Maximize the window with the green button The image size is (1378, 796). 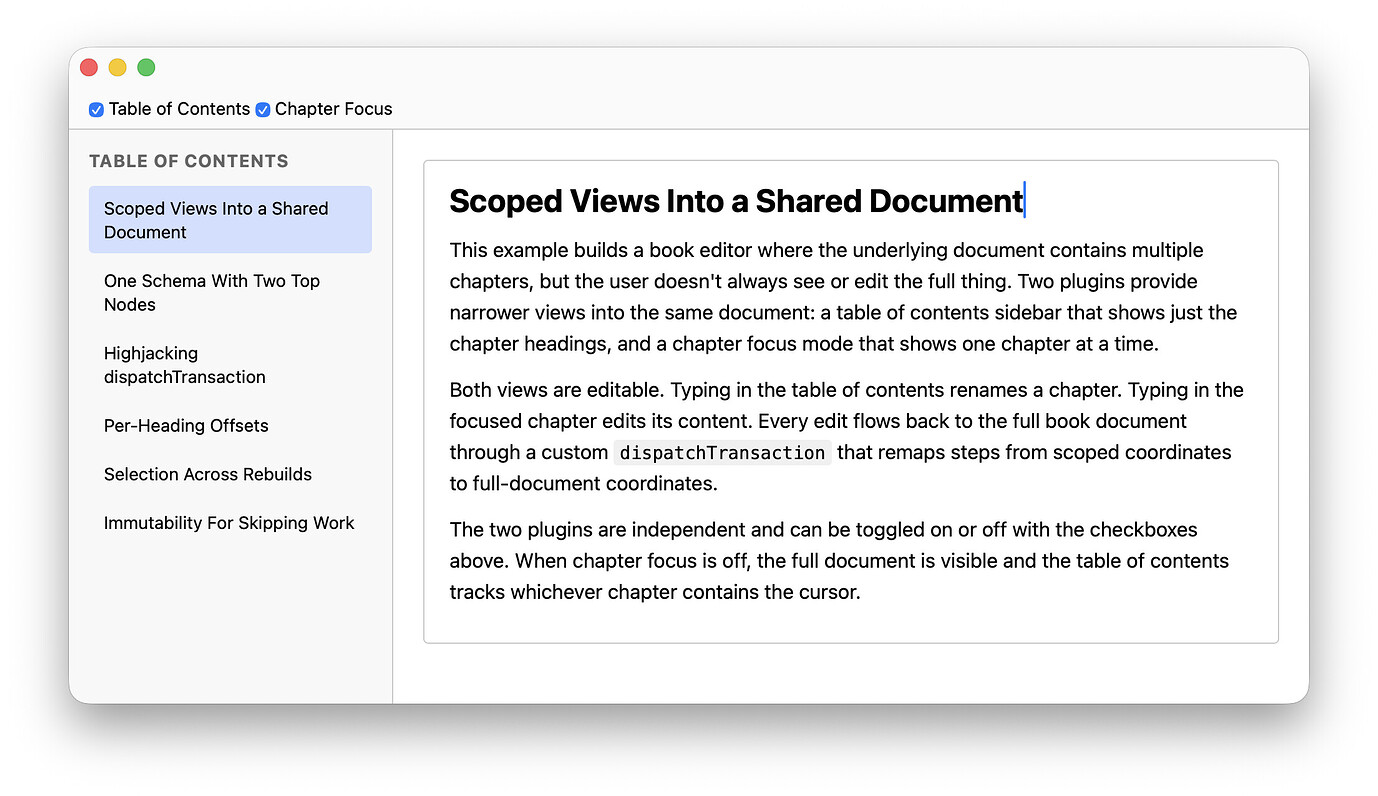pos(146,68)
